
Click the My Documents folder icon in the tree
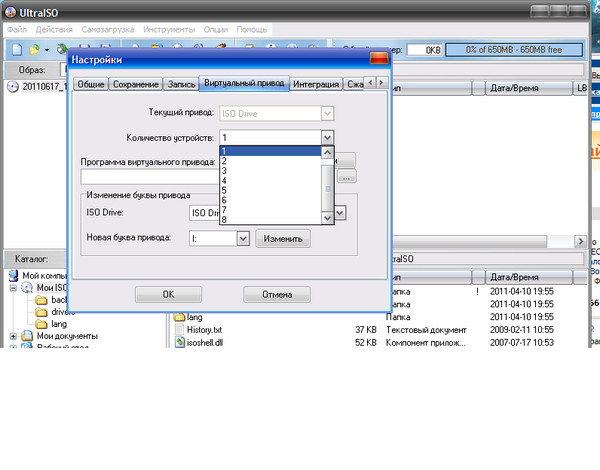(27, 336)
